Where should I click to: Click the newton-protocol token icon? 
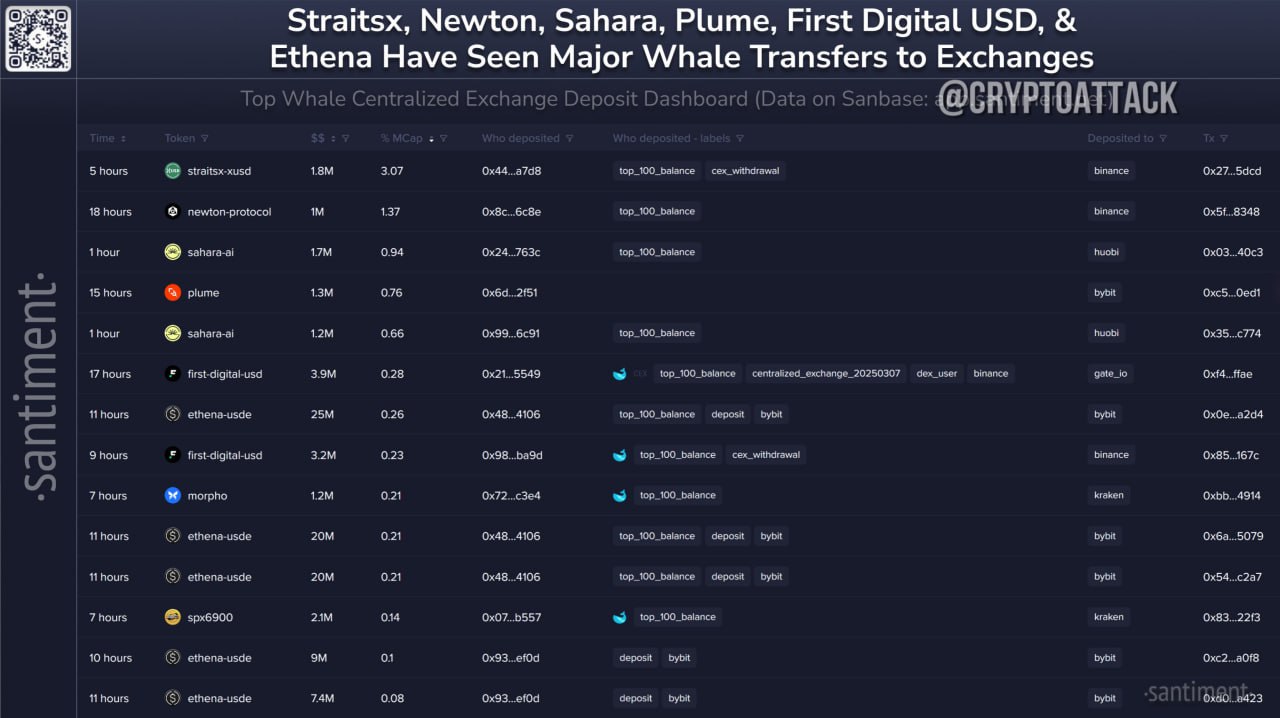point(172,211)
